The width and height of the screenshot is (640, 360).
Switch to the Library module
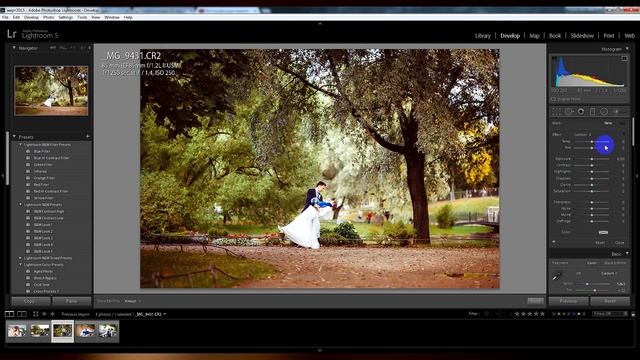click(482, 36)
